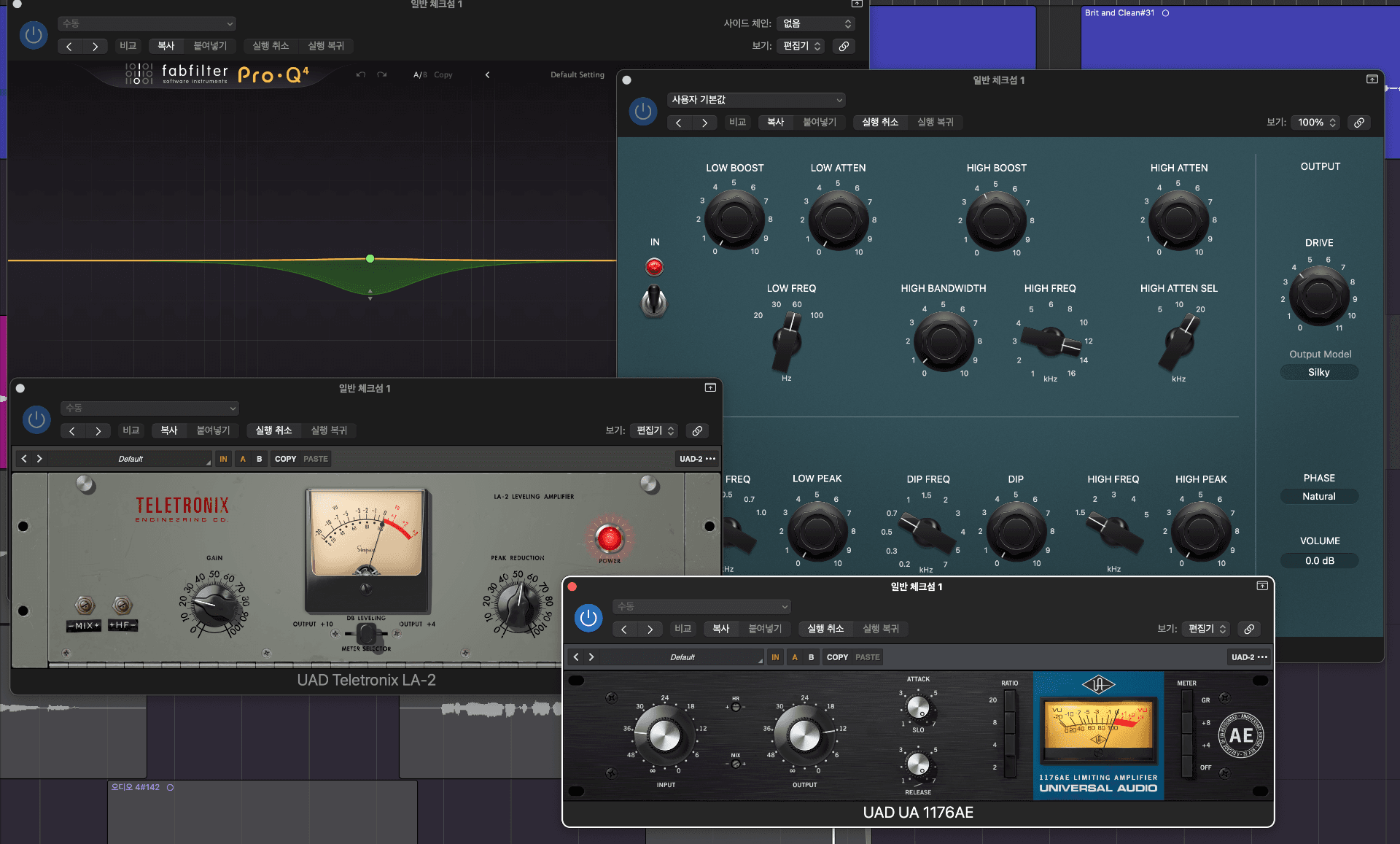Click the link icon in Pultec EQ window
This screenshot has width=1400, height=844.
coord(1359,123)
